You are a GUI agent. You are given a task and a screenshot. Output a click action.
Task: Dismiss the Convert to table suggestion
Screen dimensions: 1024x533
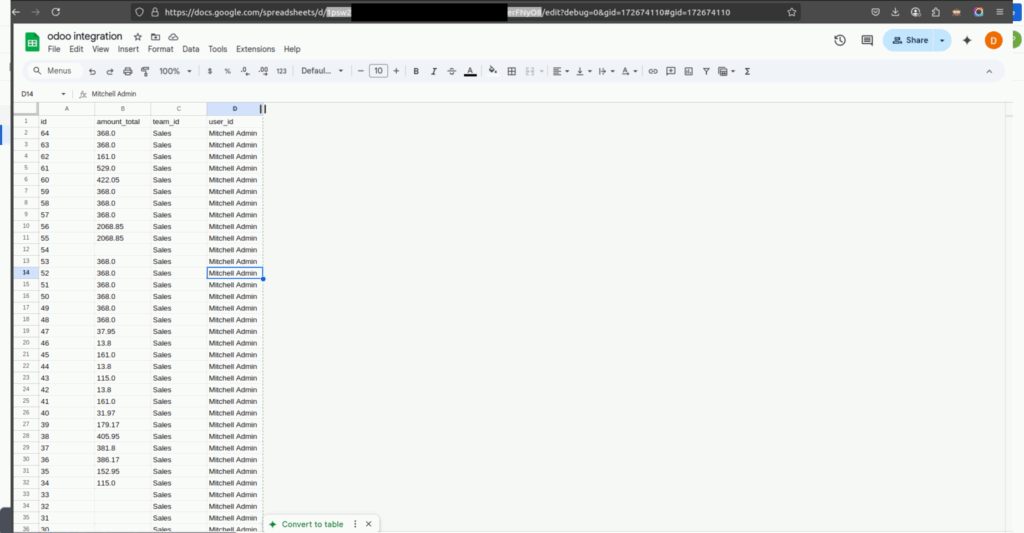(368, 524)
